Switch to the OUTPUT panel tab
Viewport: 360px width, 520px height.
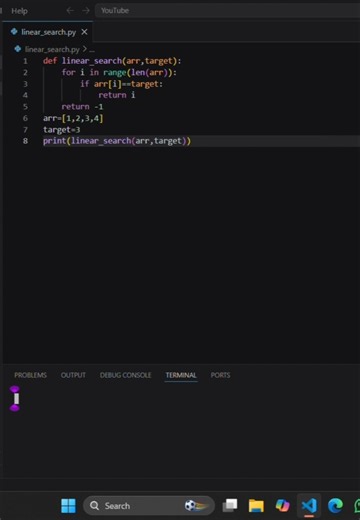(73, 375)
